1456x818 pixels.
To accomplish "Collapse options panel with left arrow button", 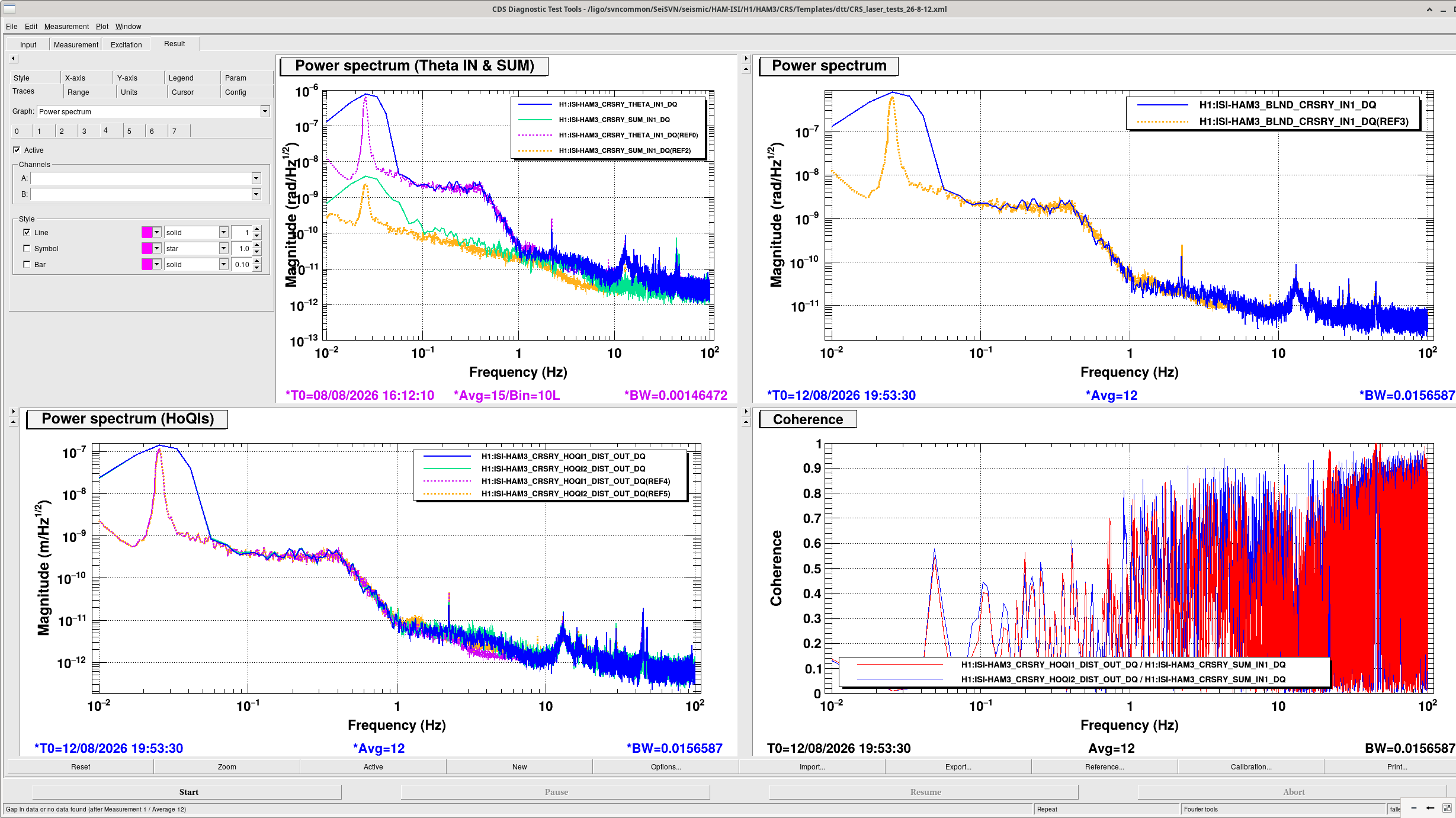I will (14, 59).
